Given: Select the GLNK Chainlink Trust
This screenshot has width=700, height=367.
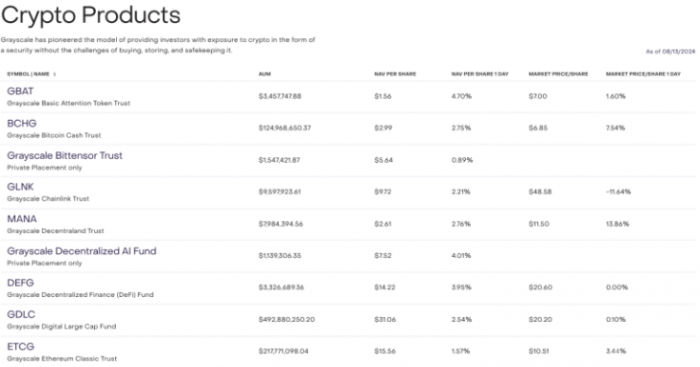Looking at the screenshot, I should click(x=20, y=187).
